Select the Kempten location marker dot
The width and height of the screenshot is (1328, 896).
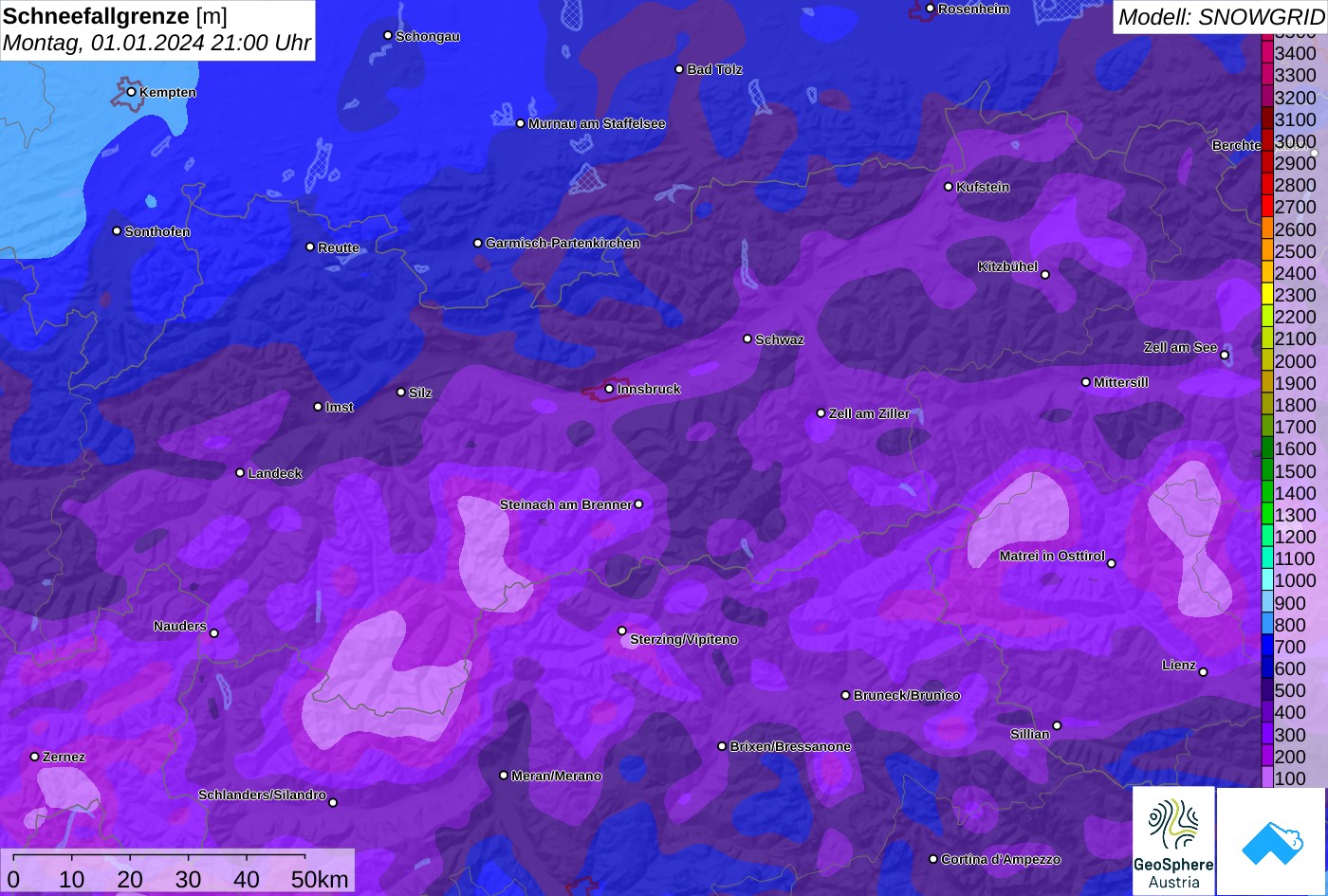pos(131,92)
